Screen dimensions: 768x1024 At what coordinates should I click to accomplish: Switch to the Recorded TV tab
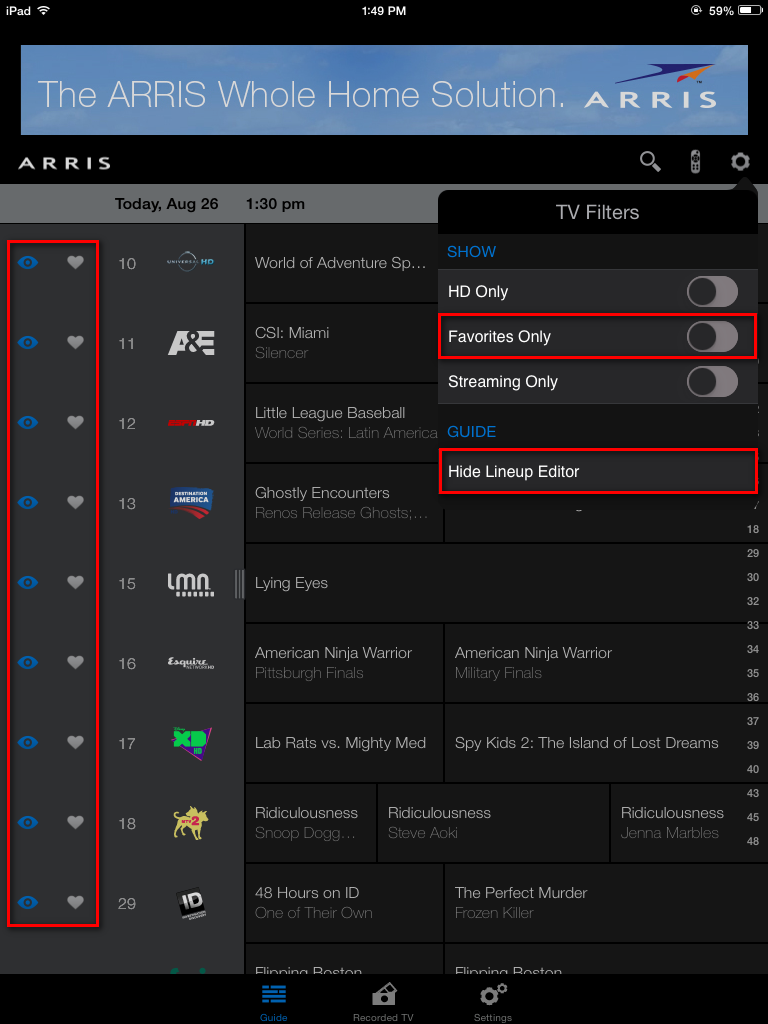[x=383, y=1002]
